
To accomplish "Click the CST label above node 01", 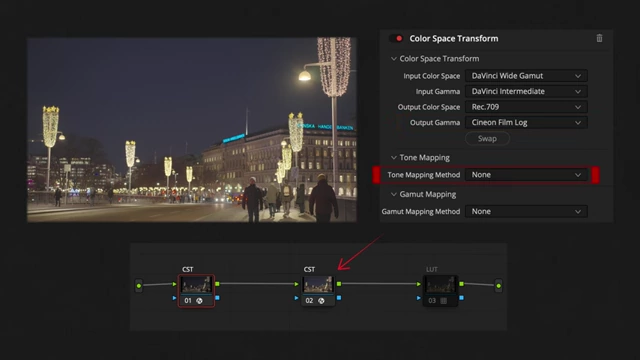I will [x=187, y=269].
